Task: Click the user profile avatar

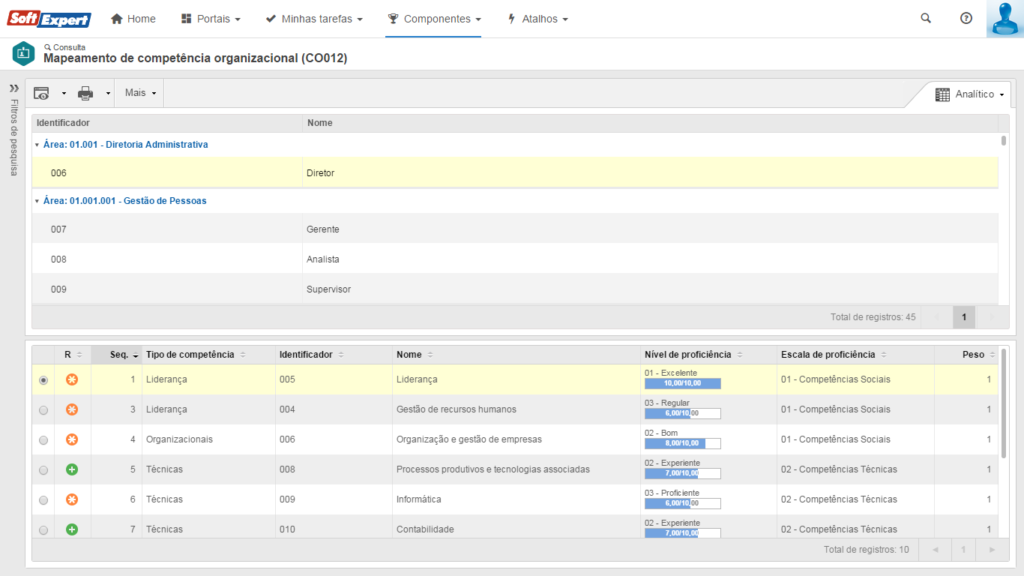Action: 1003,19
